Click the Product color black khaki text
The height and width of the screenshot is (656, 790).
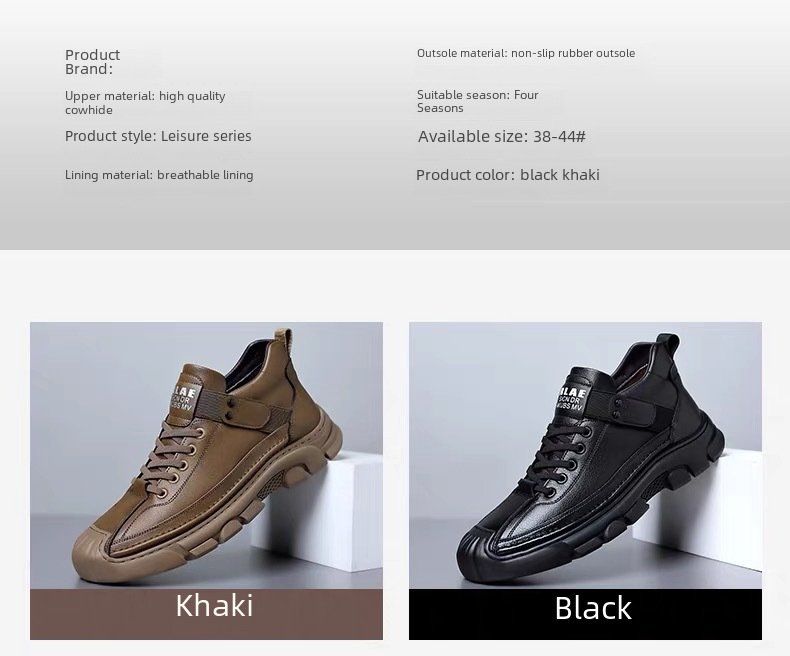(x=508, y=175)
